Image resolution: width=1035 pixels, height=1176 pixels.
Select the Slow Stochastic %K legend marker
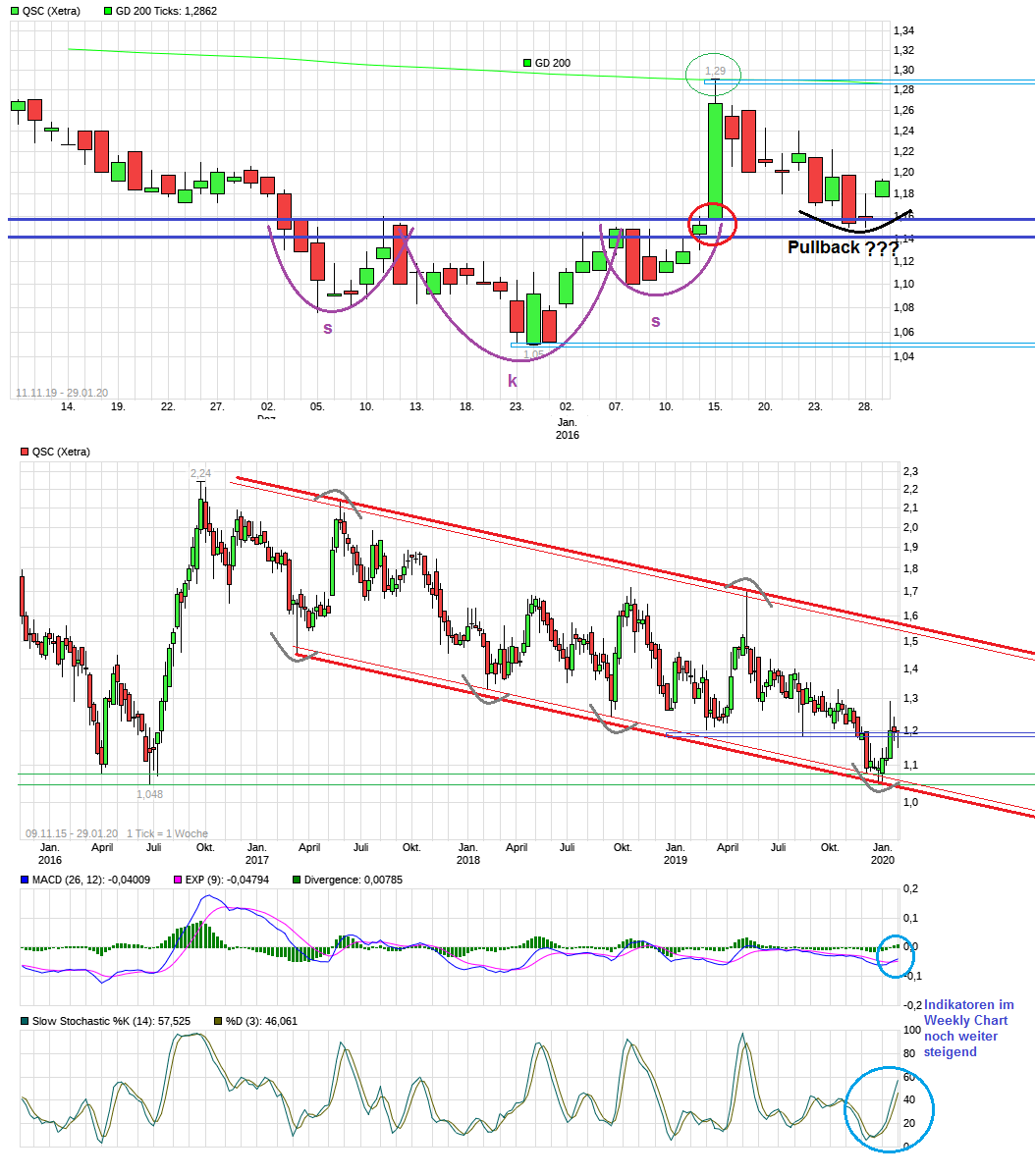click(x=24, y=1021)
